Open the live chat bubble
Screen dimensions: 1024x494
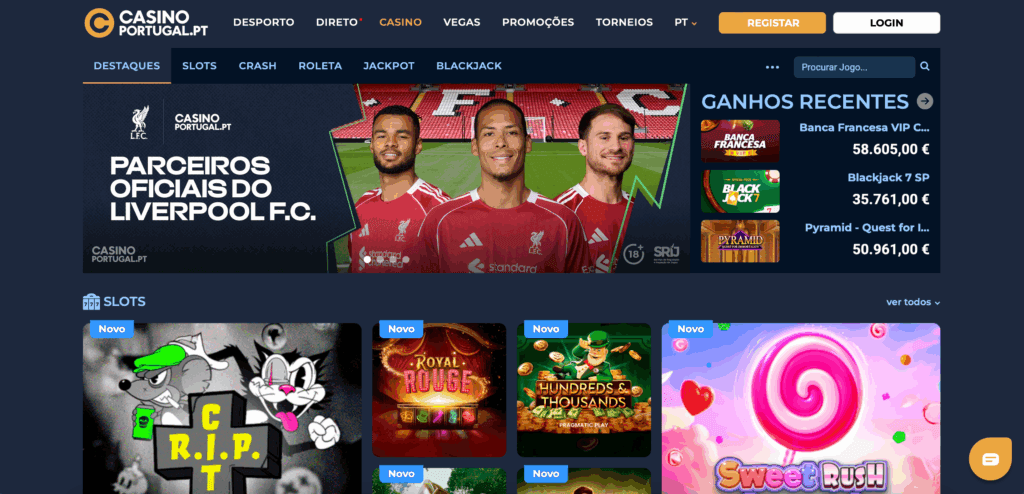tap(990, 459)
